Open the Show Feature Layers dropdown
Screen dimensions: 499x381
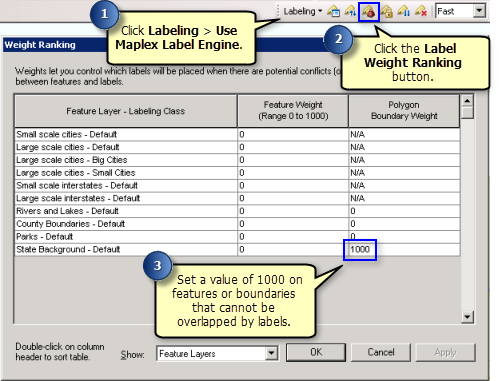point(272,353)
